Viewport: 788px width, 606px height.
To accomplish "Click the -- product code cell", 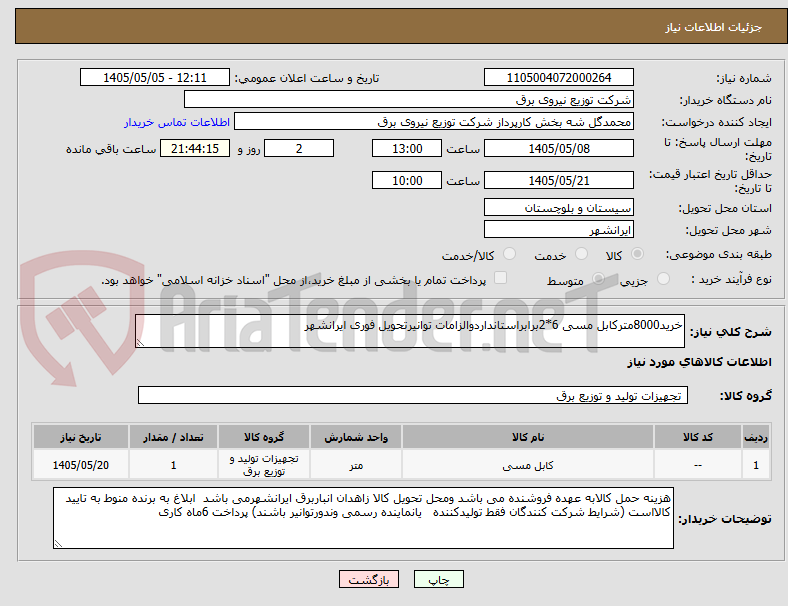I will (698, 465).
